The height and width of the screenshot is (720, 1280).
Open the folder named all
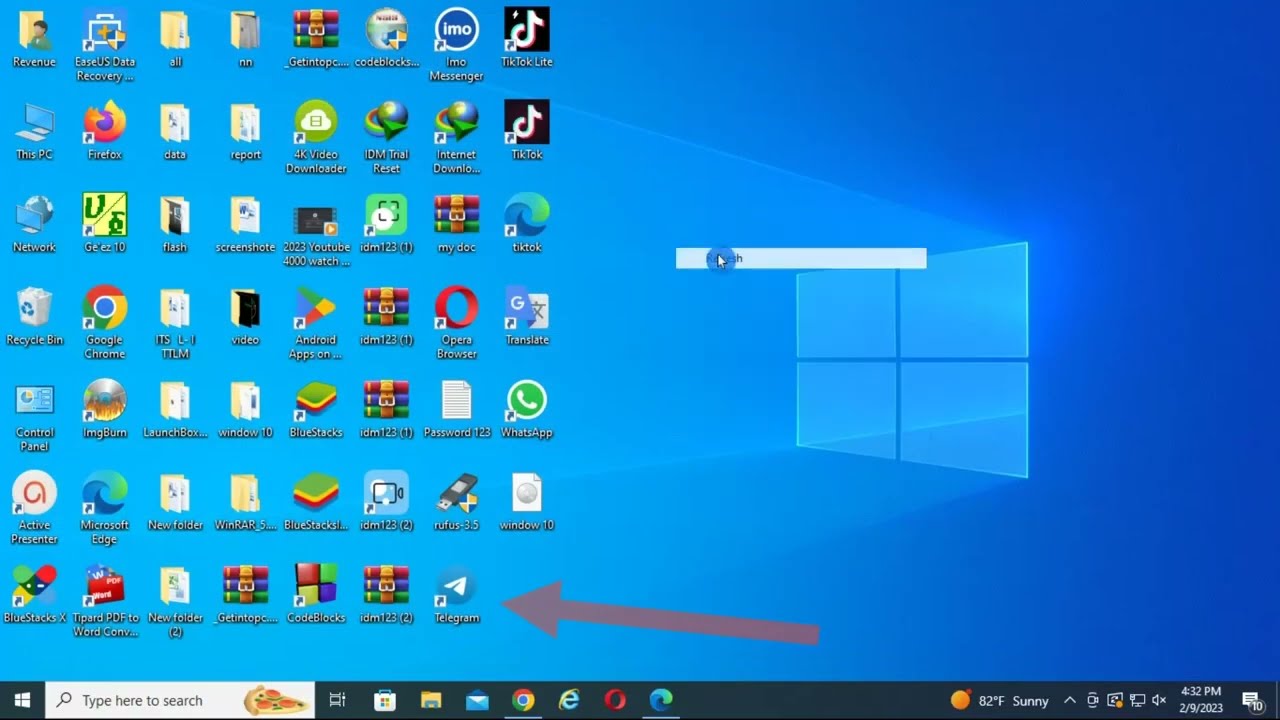click(x=175, y=39)
